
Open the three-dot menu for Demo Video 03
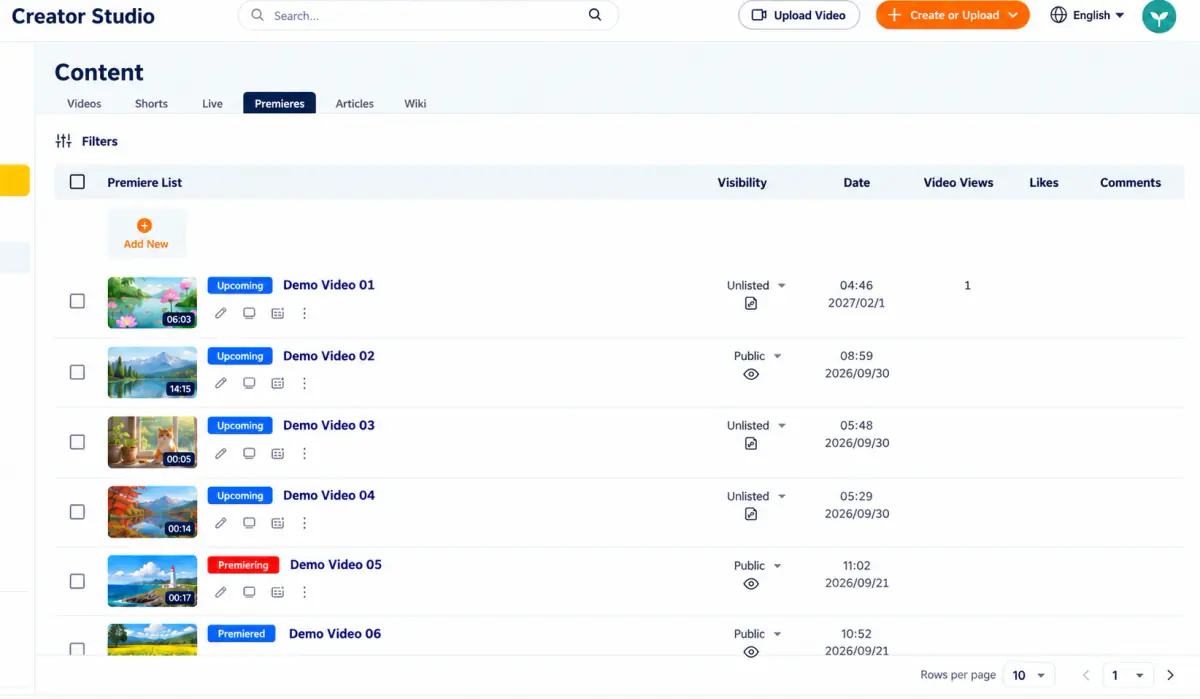coord(305,453)
